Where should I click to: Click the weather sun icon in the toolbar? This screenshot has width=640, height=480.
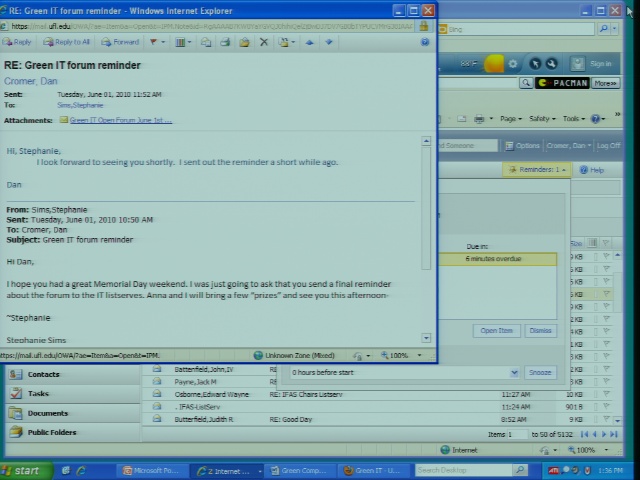pos(493,64)
